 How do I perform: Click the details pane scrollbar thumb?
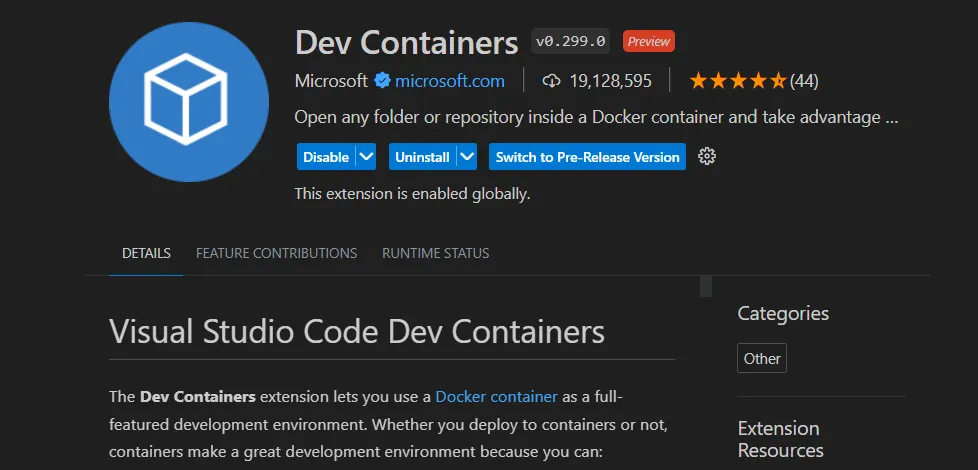click(x=706, y=287)
